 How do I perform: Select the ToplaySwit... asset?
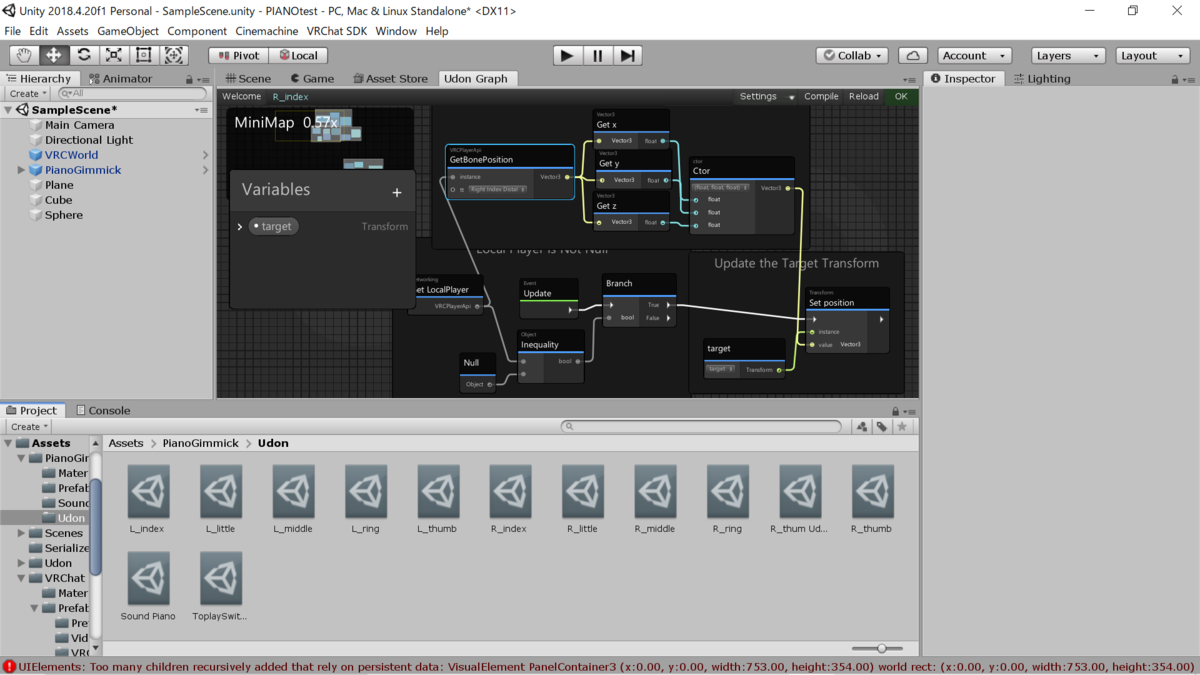[x=221, y=586]
